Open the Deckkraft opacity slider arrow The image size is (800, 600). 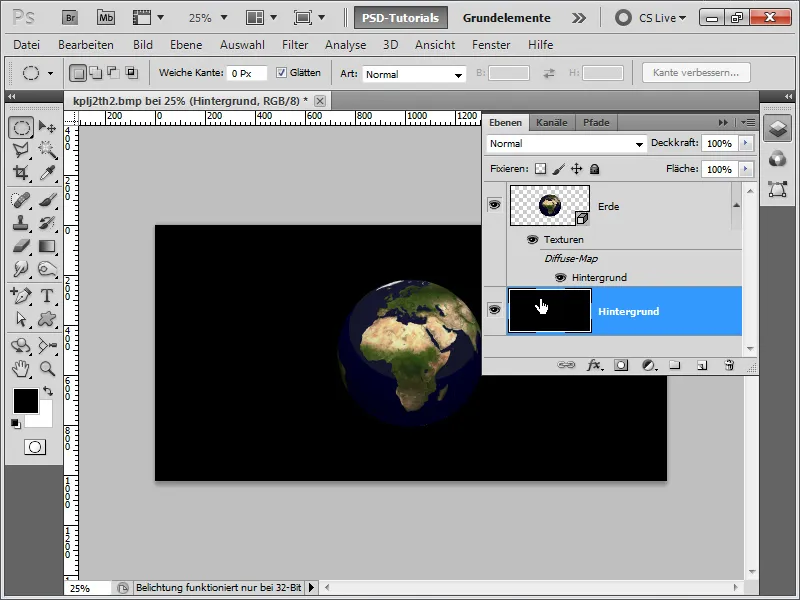746,143
